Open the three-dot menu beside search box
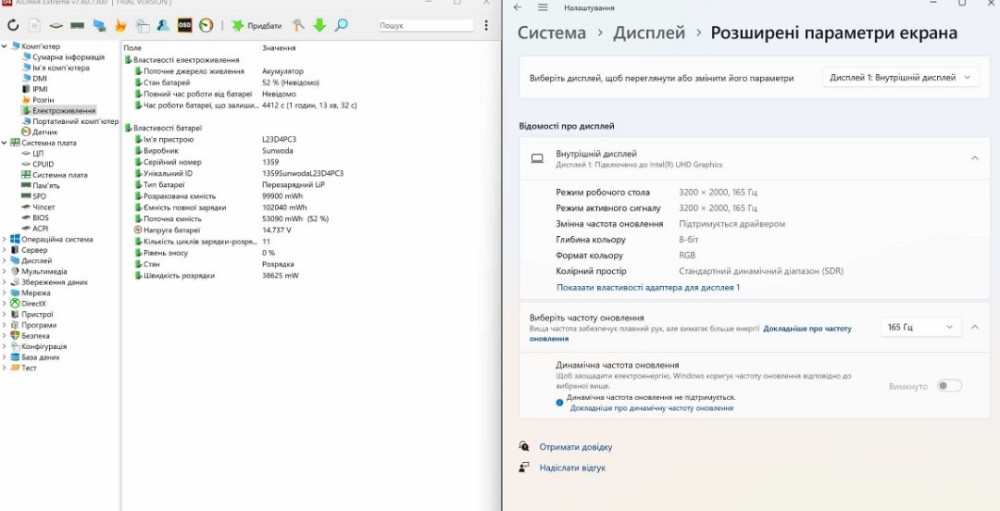 click(x=486, y=26)
